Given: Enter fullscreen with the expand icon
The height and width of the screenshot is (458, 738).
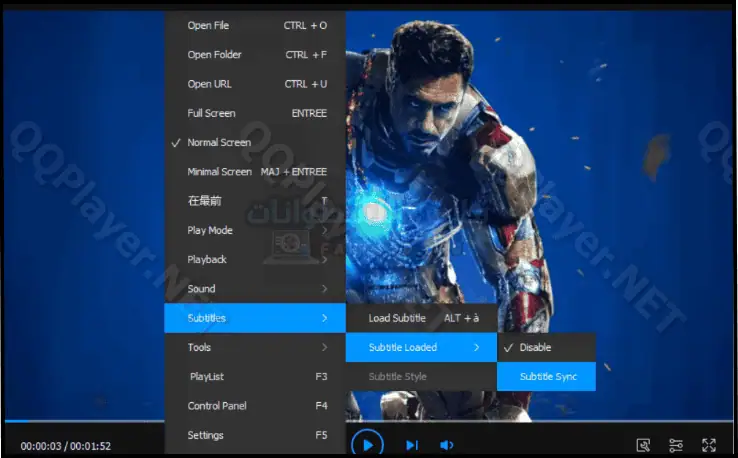Looking at the screenshot, I should (x=709, y=445).
